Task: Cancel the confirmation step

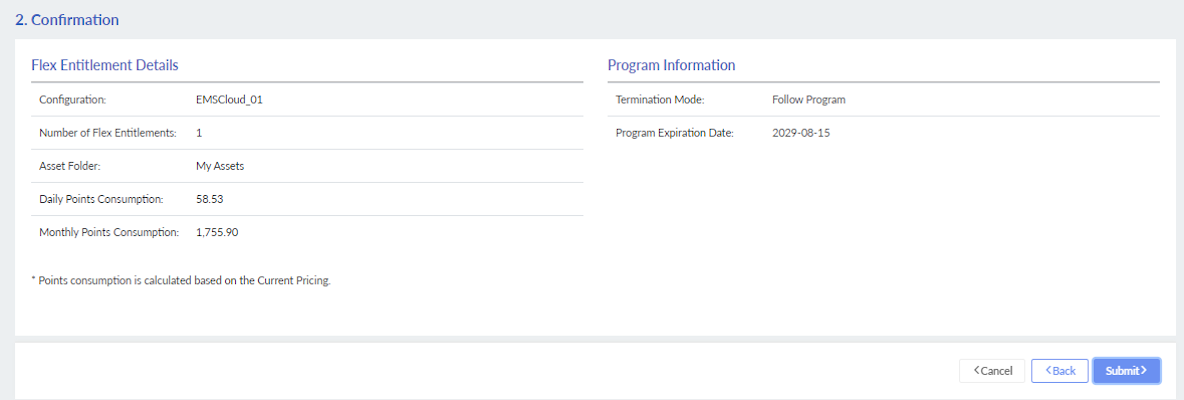Action: (993, 371)
